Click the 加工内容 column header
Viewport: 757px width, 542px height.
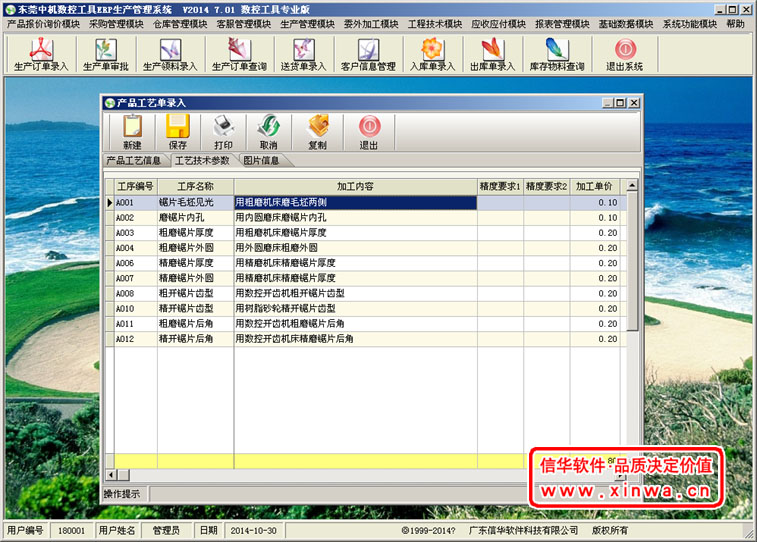[x=355, y=186]
